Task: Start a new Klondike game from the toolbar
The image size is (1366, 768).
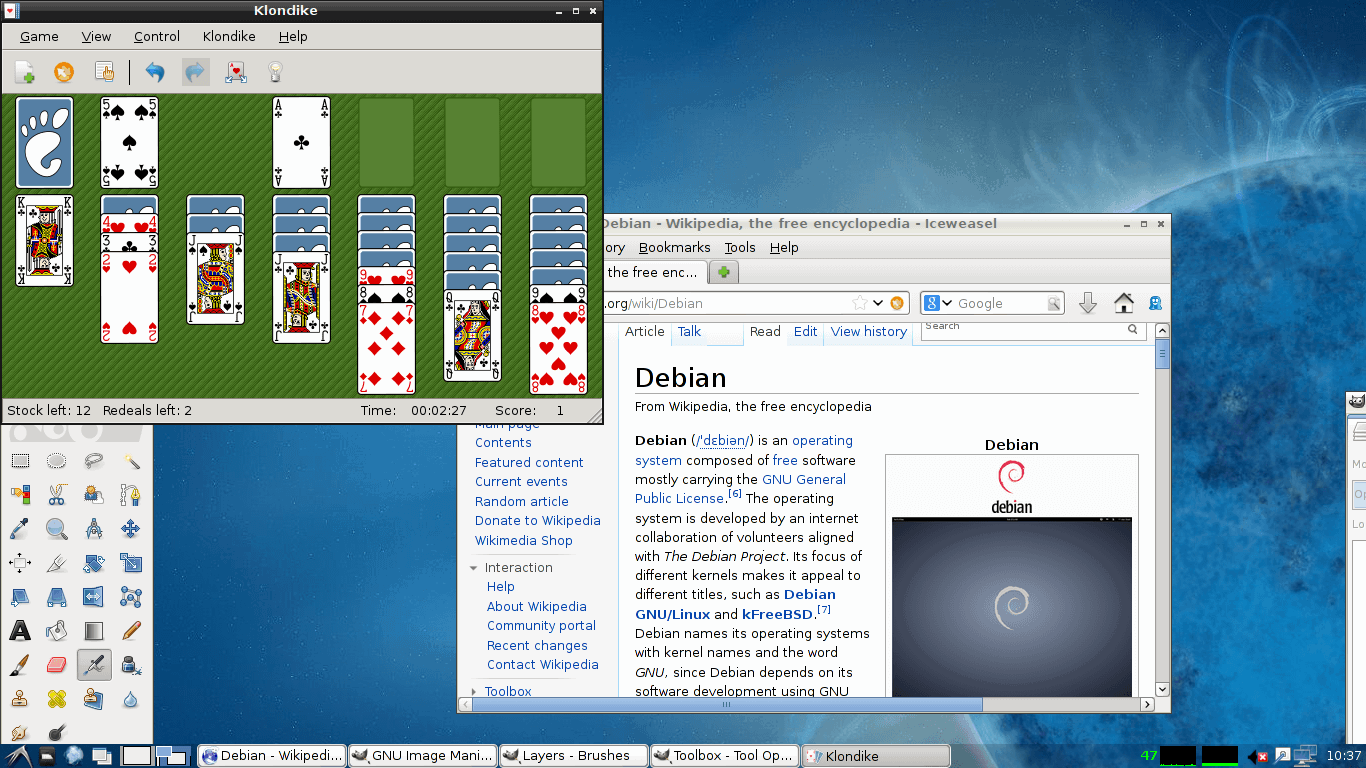Action: point(25,72)
